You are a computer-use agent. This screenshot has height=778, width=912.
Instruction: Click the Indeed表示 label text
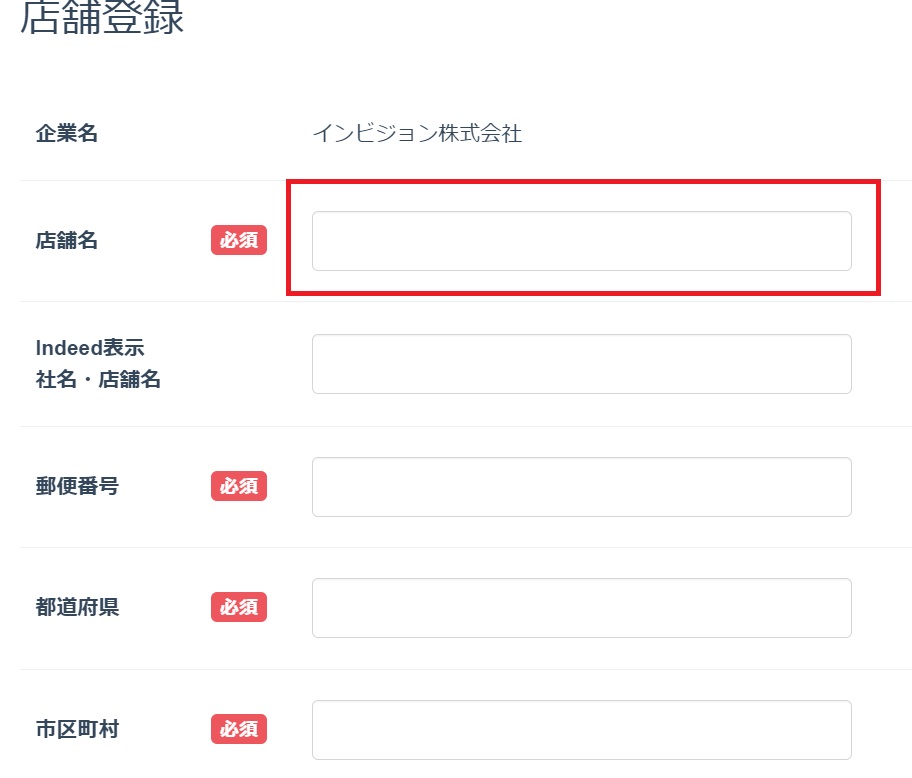(x=90, y=348)
